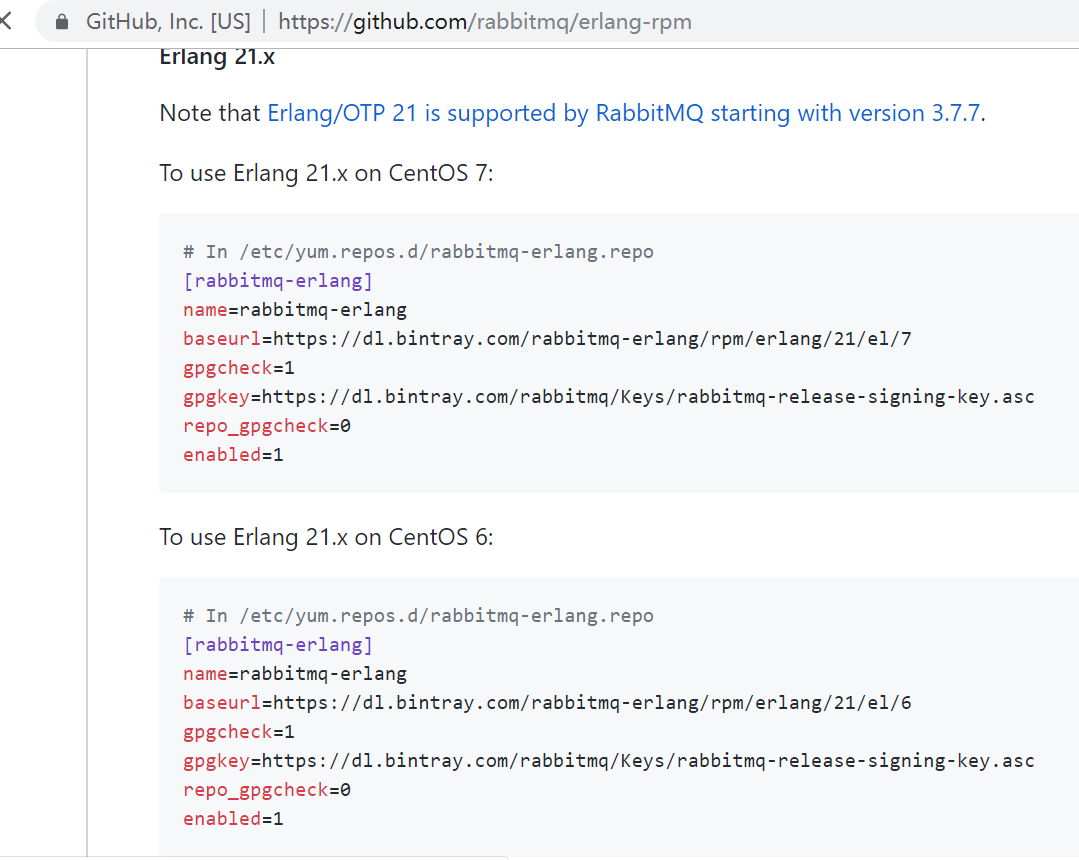Click the gpgkey line in the CentOS 6 block
Screen dimensions: 1079x860
608,760
